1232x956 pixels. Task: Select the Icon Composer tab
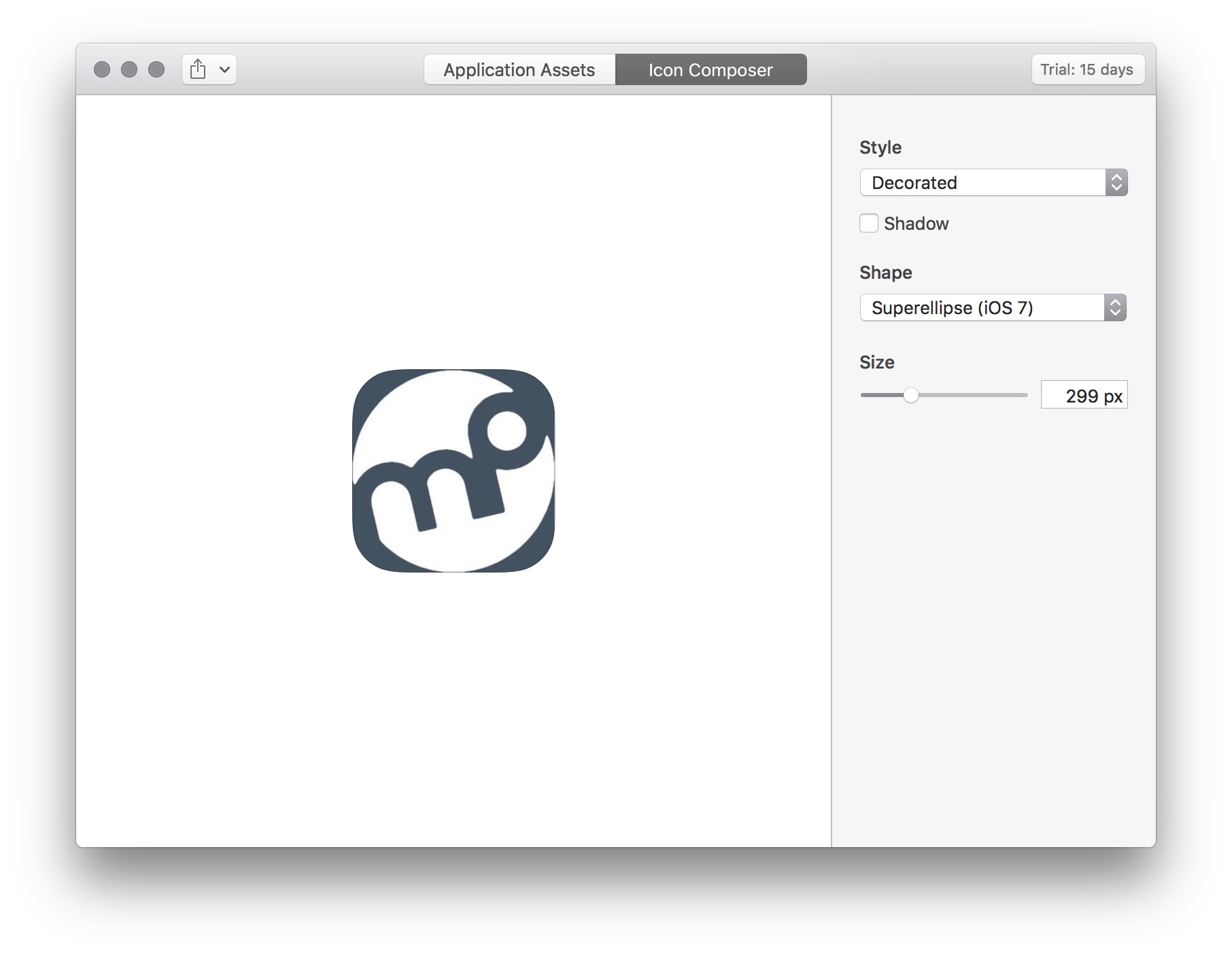coord(711,69)
